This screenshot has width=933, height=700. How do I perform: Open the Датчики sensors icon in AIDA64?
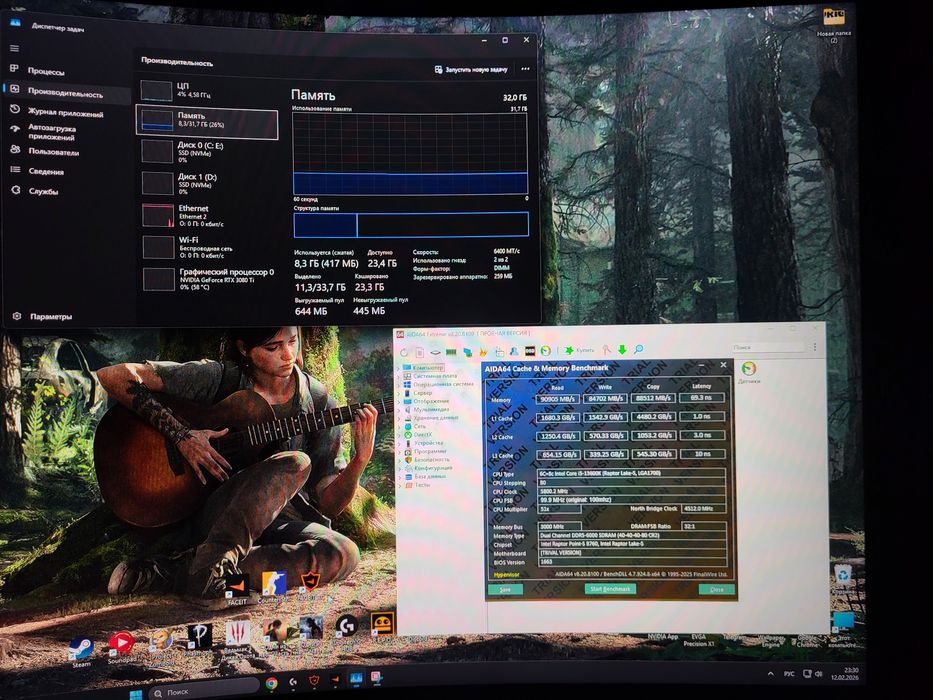coord(749,373)
